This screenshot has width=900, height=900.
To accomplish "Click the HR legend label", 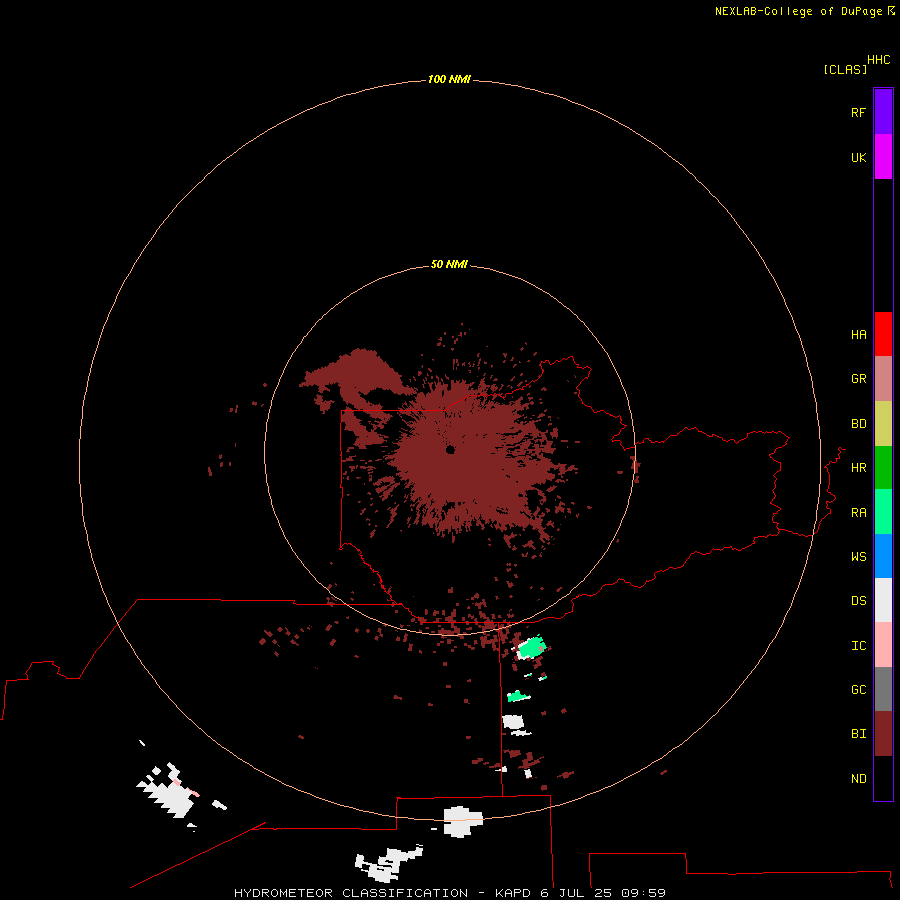I will pos(858,468).
